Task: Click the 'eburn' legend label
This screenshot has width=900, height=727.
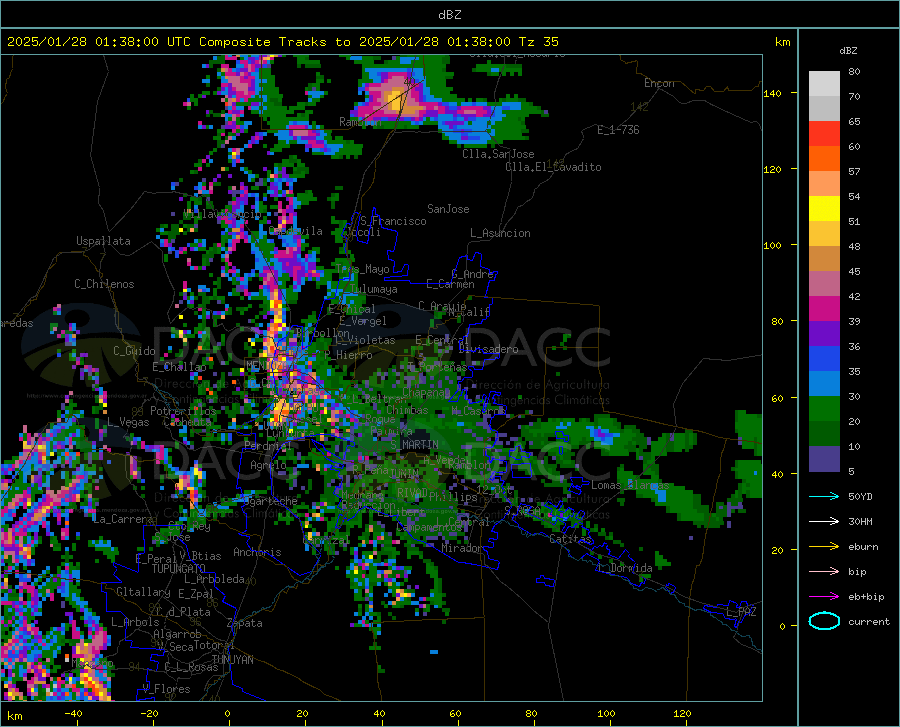Action: point(863,546)
